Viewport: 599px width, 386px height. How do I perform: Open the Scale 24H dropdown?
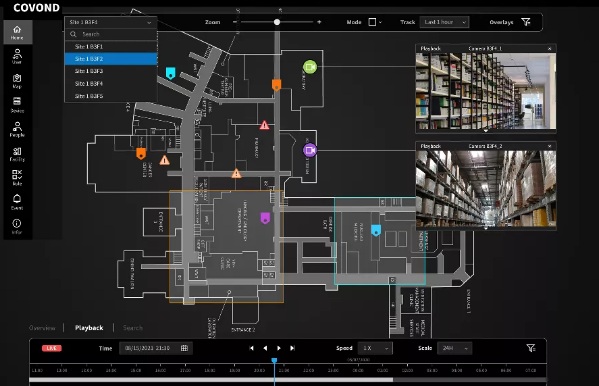click(x=455, y=348)
